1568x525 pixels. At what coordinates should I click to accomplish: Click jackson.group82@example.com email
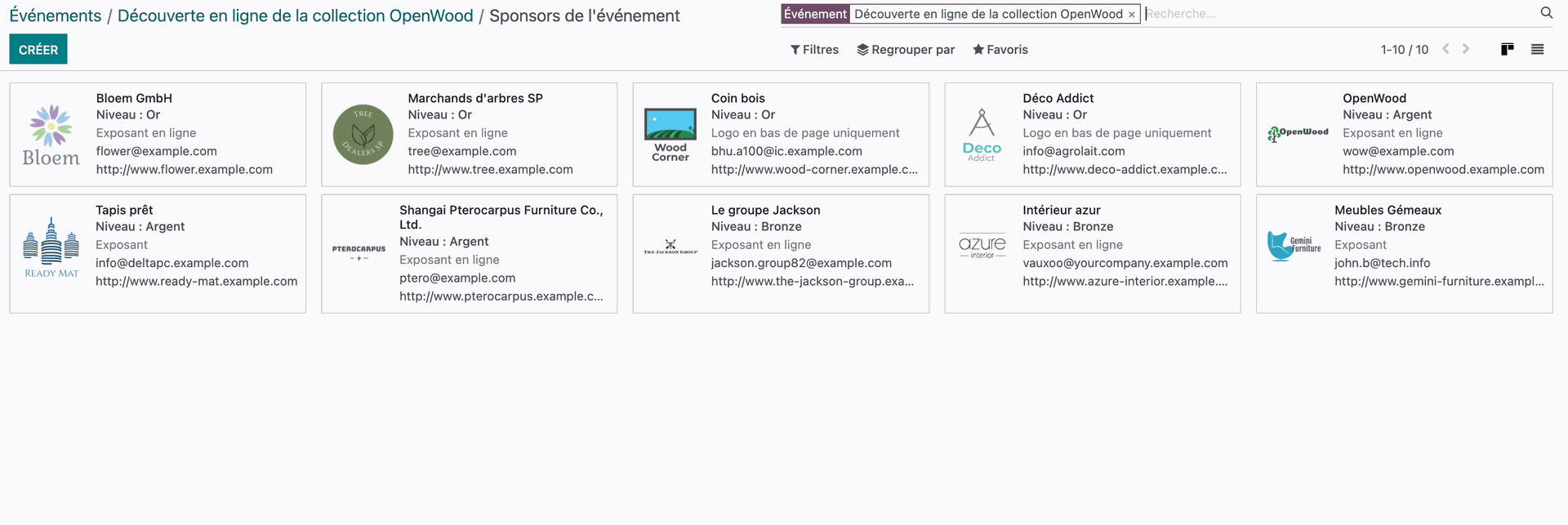(x=801, y=263)
